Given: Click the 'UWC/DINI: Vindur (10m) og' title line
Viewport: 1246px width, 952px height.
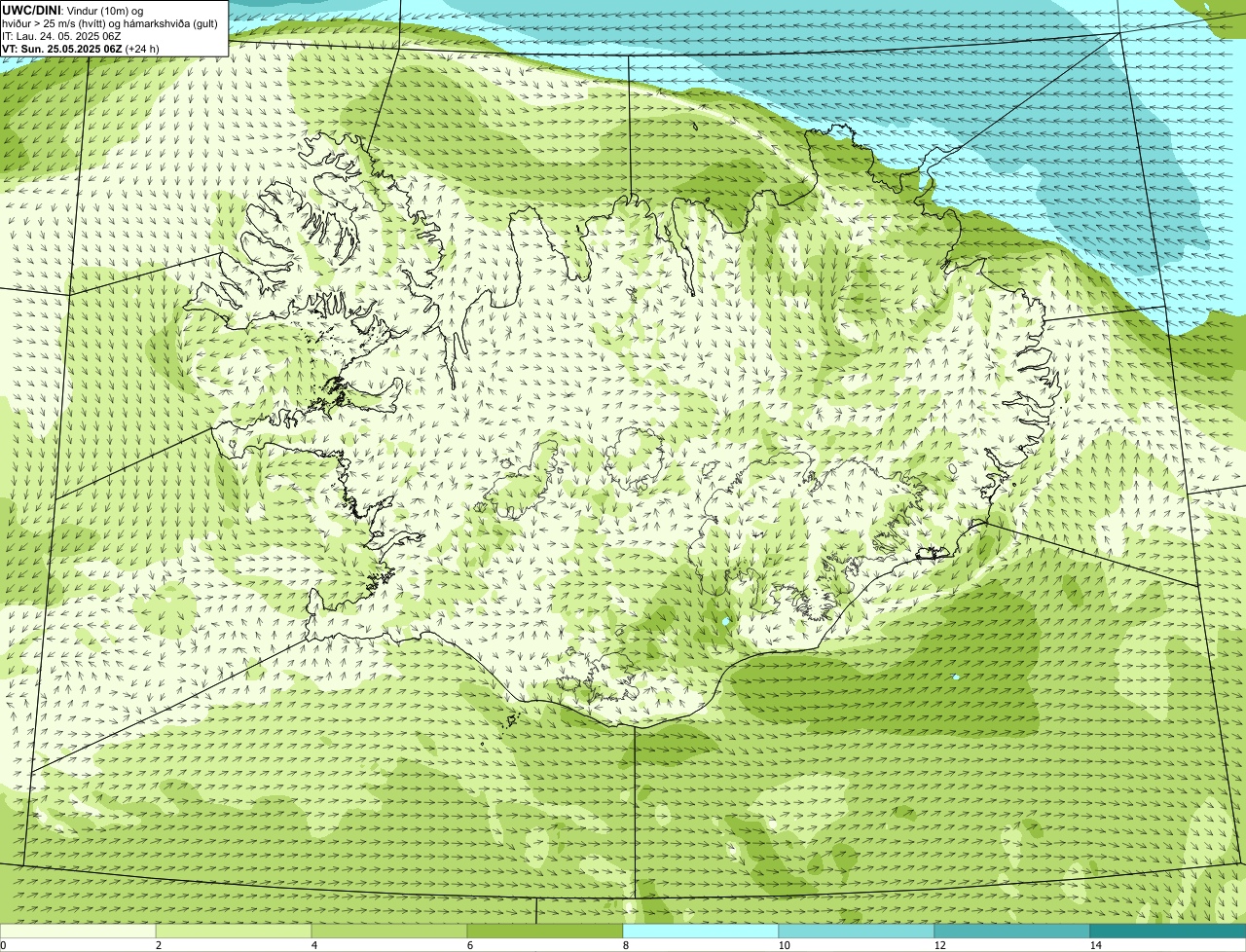Looking at the screenshot, I should (x=73, y=10).
